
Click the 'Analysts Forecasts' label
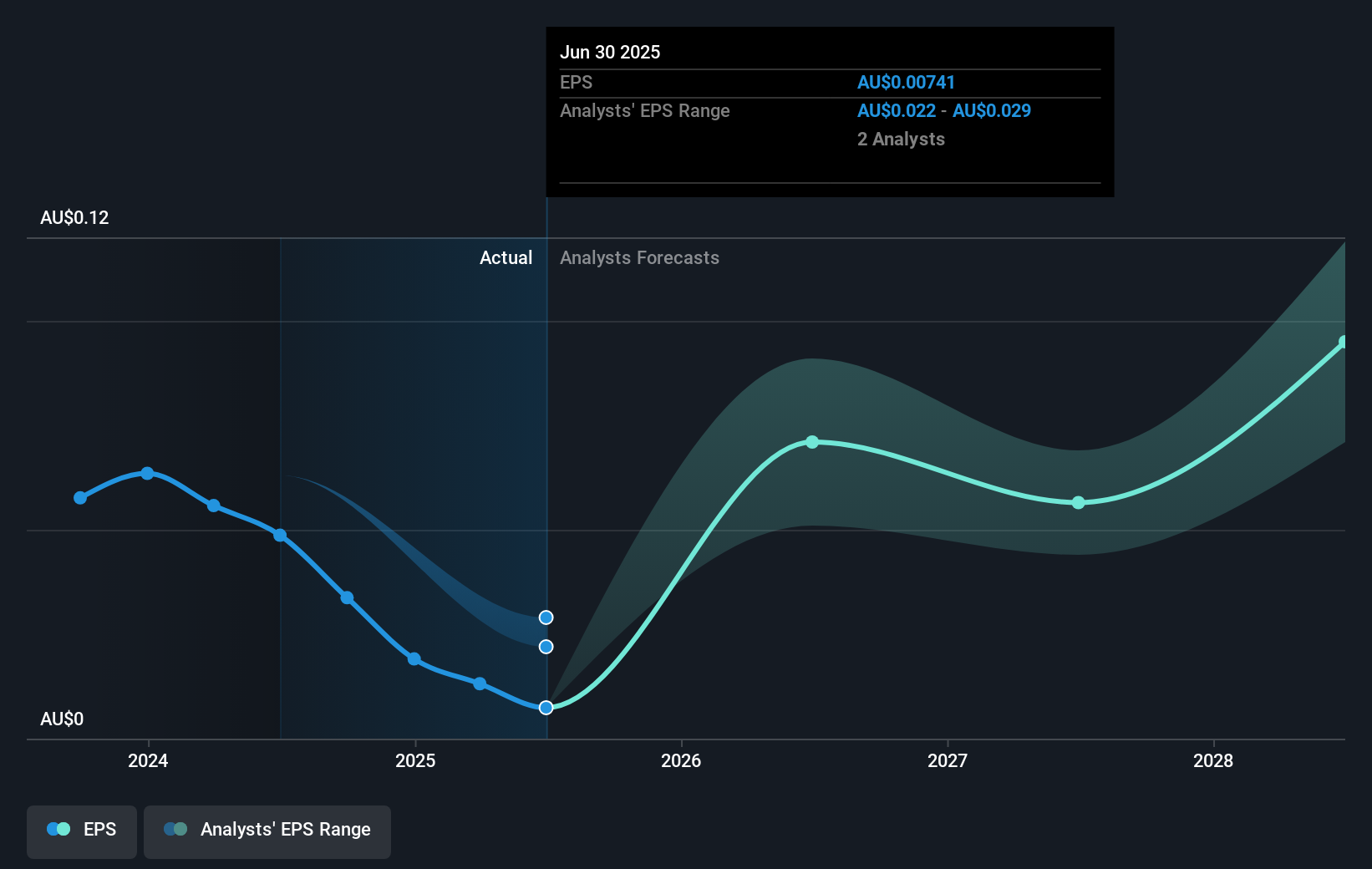click(x=639, y=258)
